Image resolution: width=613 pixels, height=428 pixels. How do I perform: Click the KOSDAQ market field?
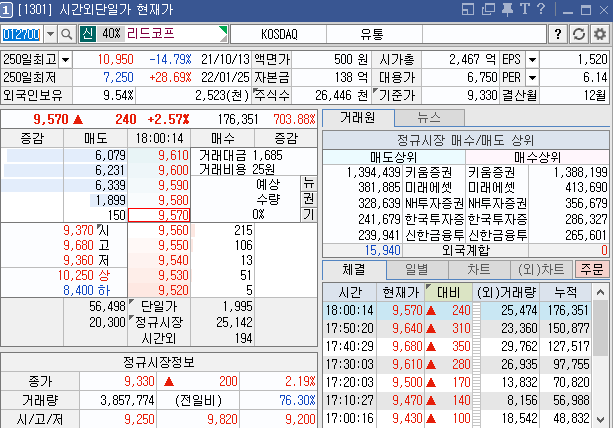point(279,34)
